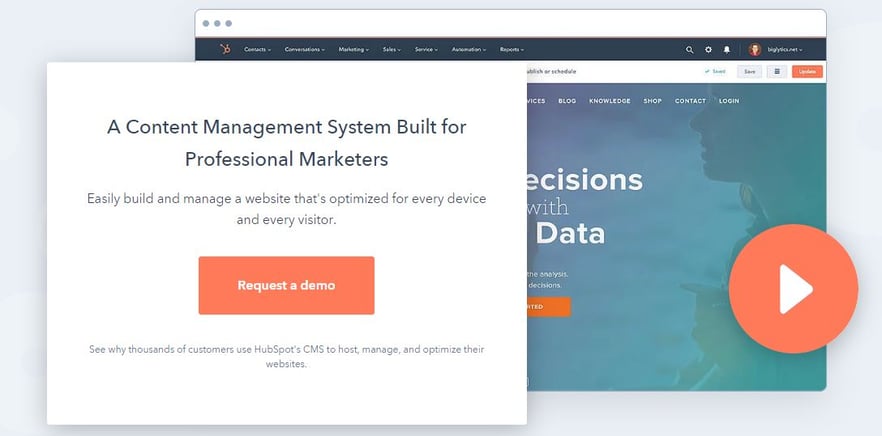Select the BLOG navigation item

click(x=567, y=101)
